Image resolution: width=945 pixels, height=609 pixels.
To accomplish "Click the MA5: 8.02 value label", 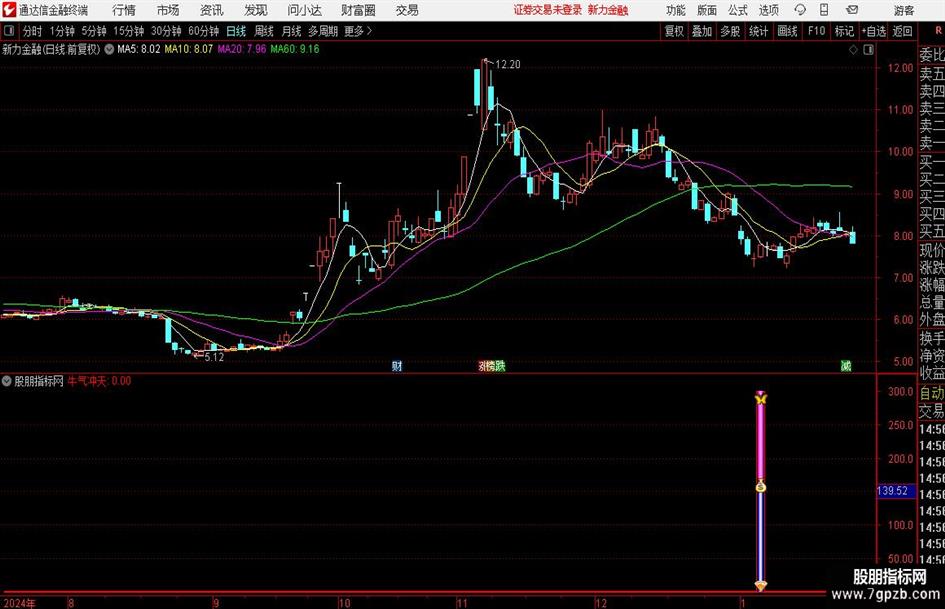I will pyautogui.click(x=139, y=49).
